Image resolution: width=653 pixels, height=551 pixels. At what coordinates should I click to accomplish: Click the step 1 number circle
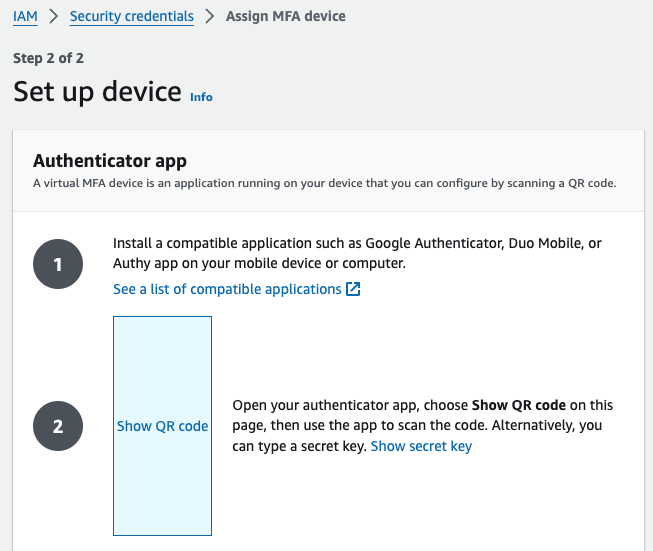click(x=58, y=265)
